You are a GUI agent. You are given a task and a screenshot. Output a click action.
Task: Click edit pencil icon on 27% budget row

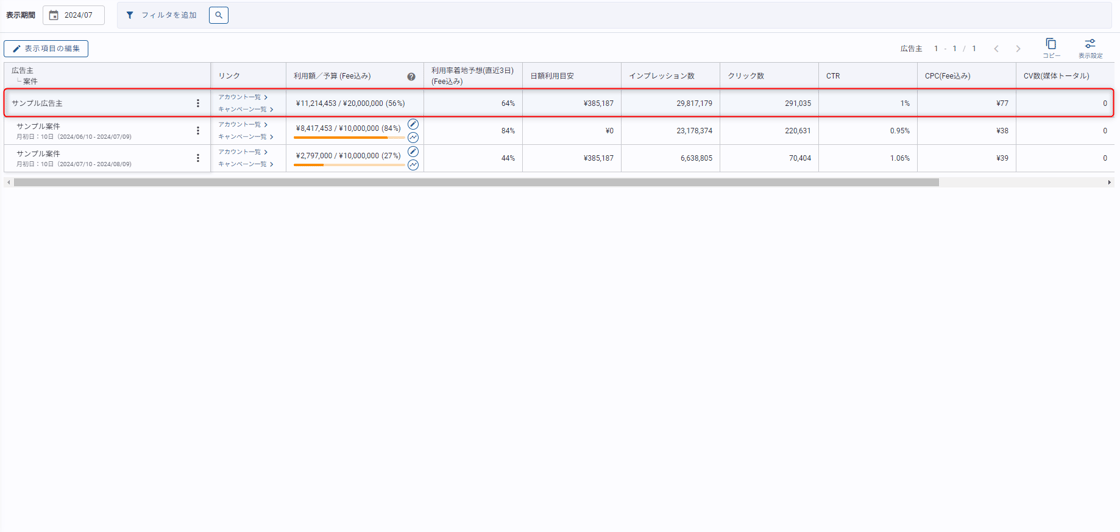[413, 152]
